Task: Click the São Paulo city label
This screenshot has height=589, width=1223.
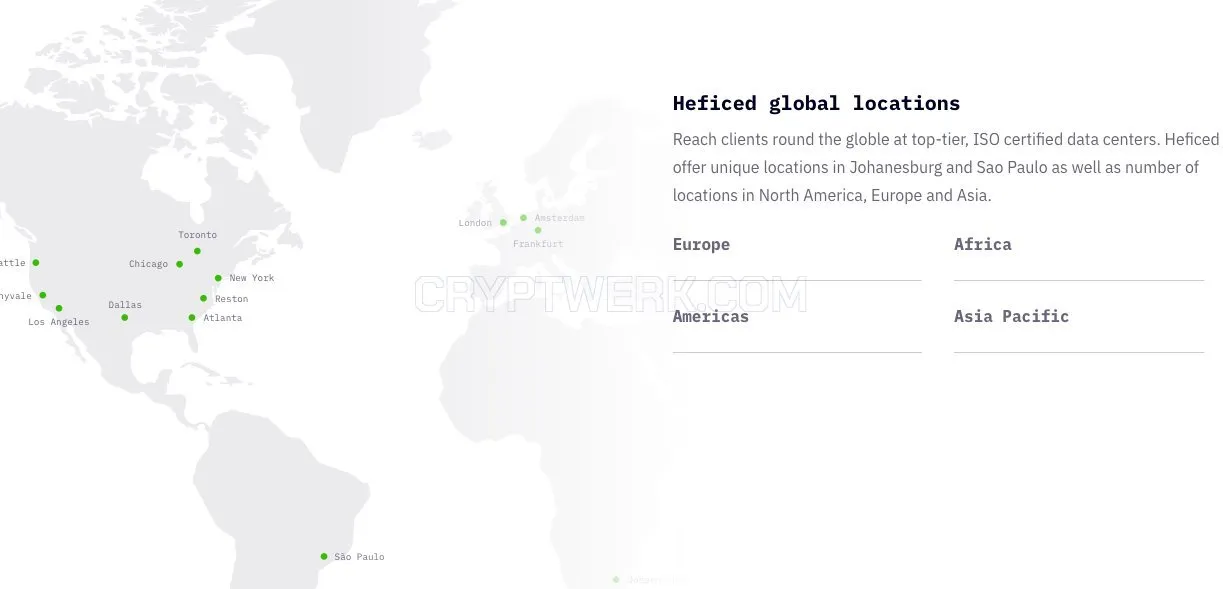Action: point(359,557)
